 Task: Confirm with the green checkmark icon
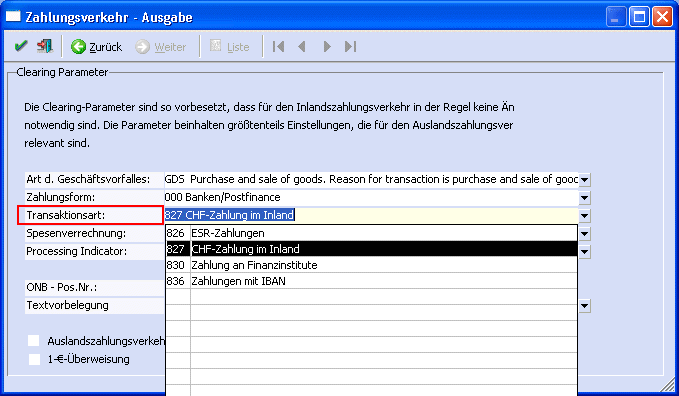click(x=20, y=46)
